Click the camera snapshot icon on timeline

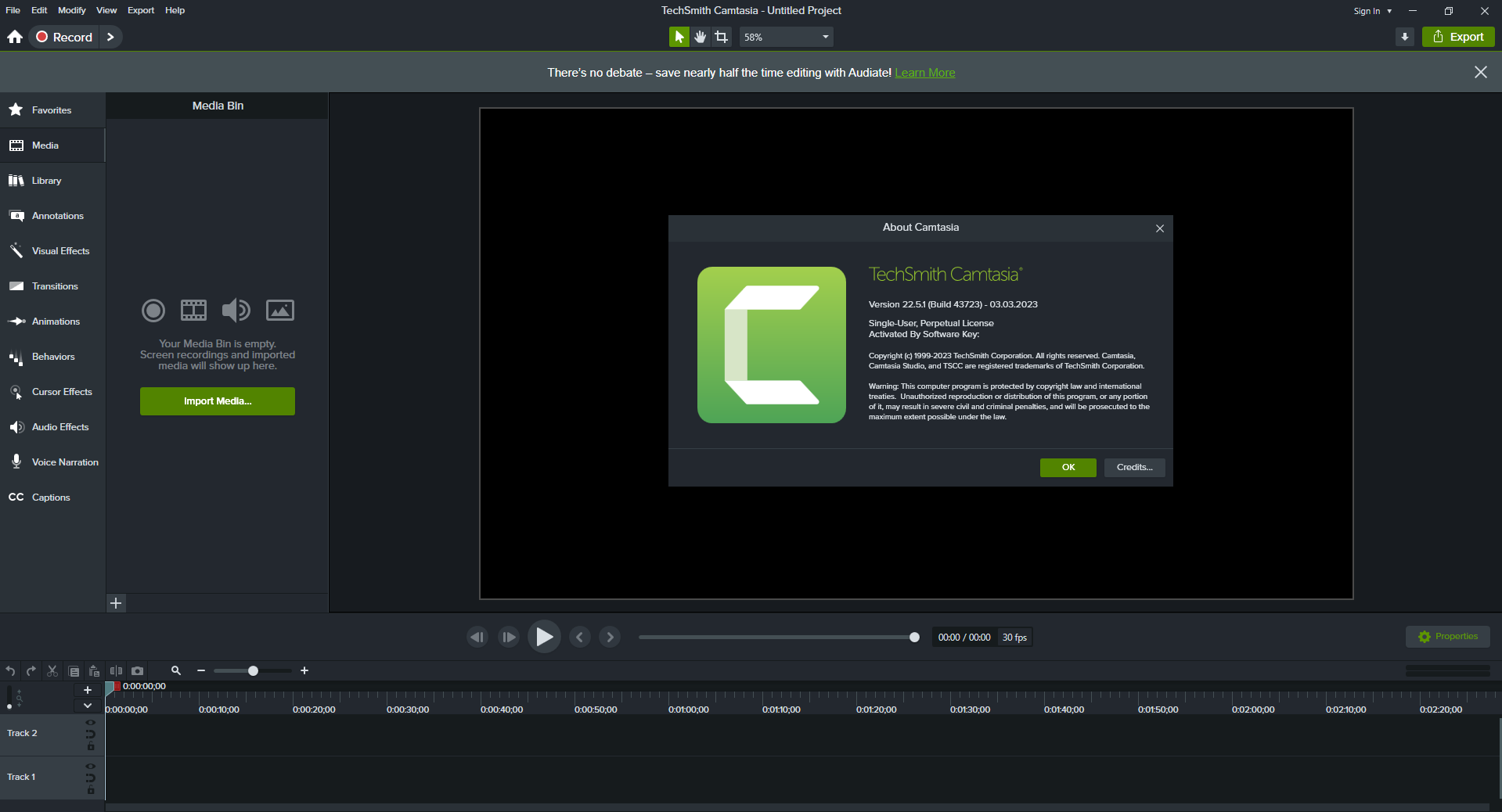138,671
